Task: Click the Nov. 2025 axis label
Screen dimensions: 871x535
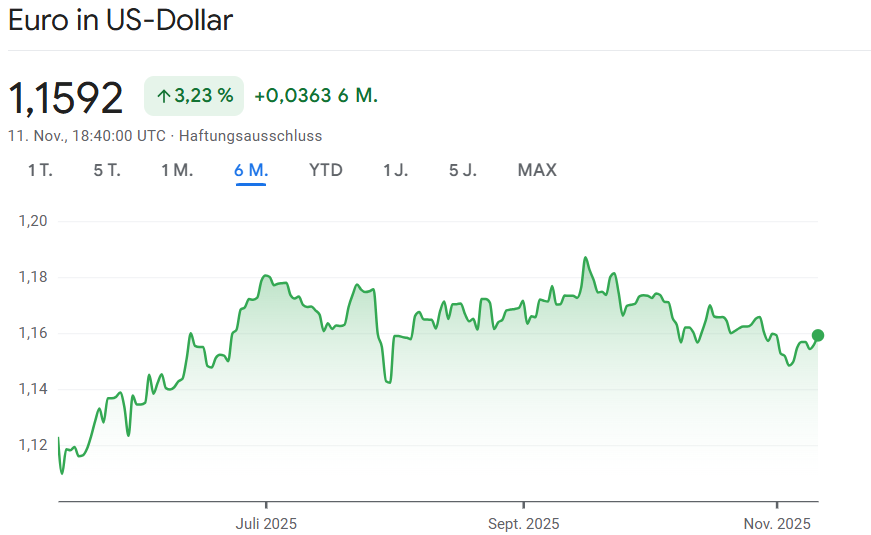Action: [x=778, y=524]
